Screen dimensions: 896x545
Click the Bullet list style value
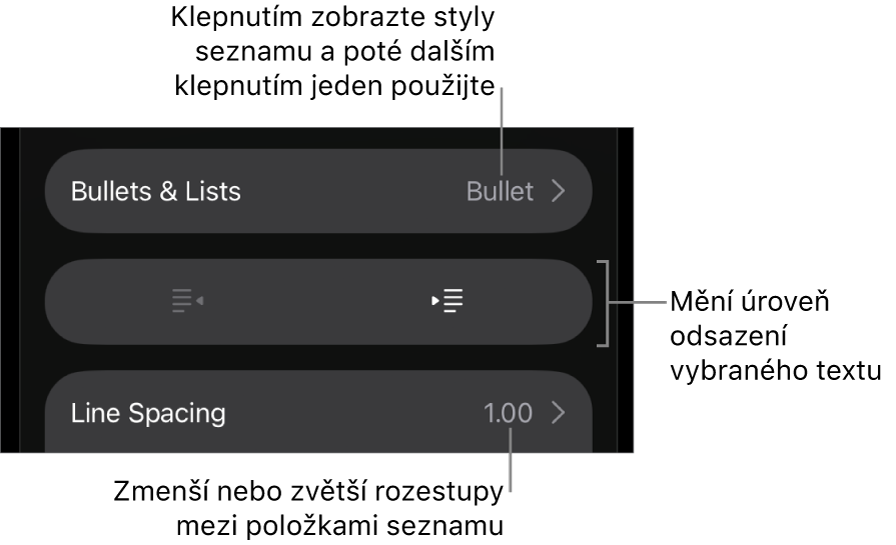(499, 191)
